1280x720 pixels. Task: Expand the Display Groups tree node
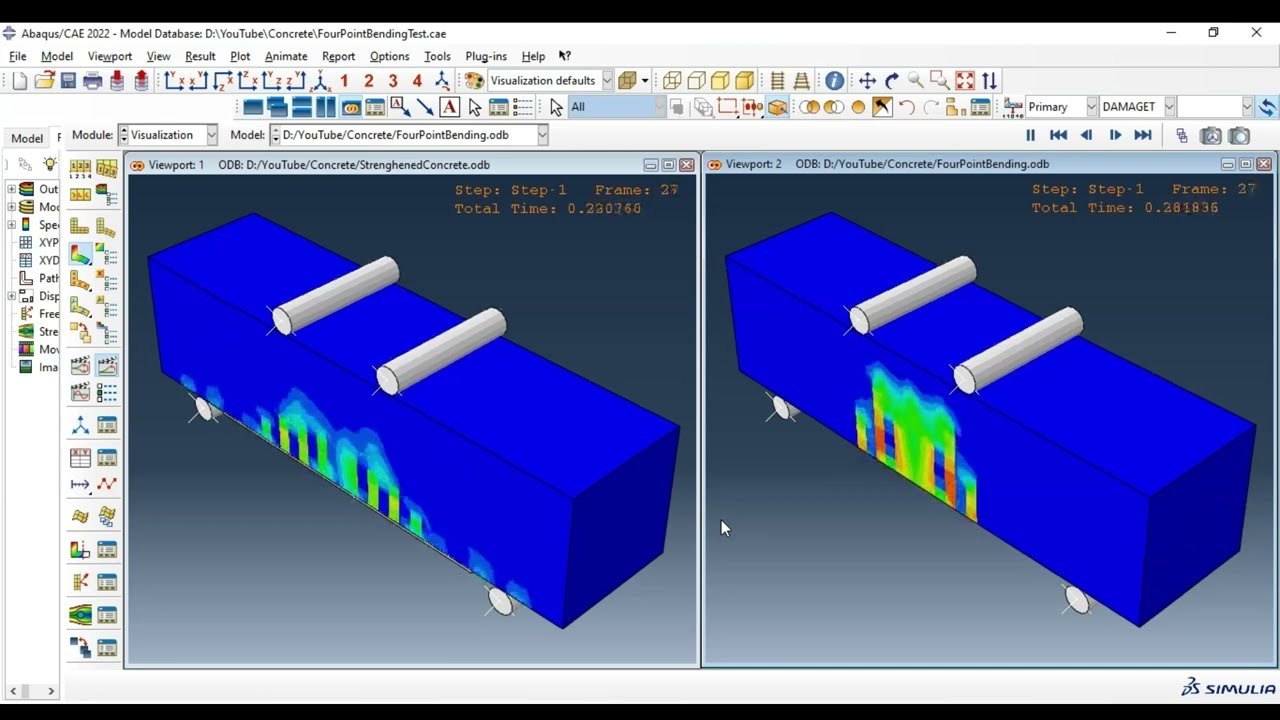tap(12, 296)
